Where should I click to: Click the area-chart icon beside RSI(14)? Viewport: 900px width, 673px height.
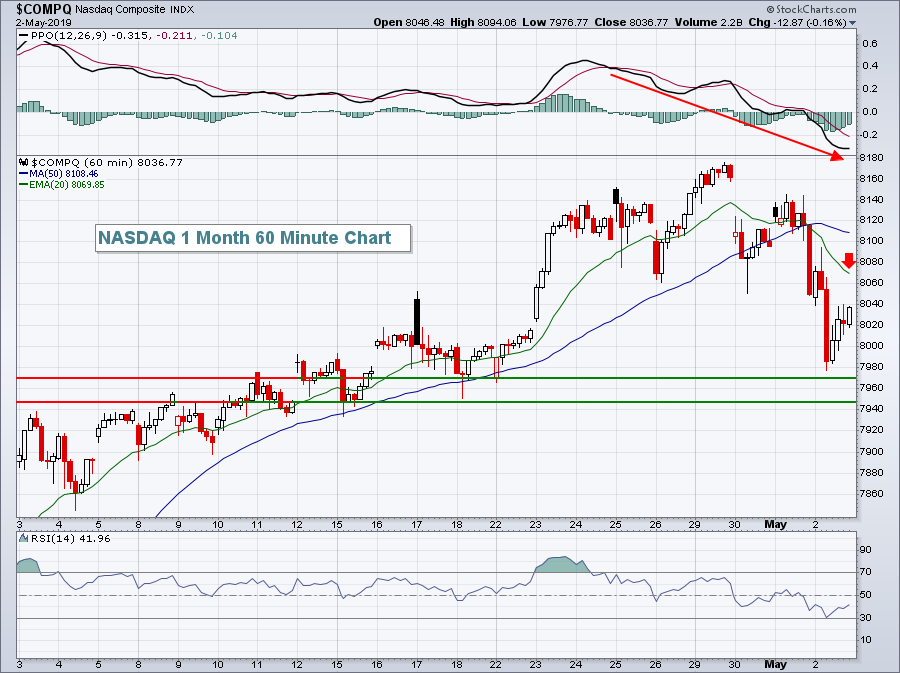23,538
